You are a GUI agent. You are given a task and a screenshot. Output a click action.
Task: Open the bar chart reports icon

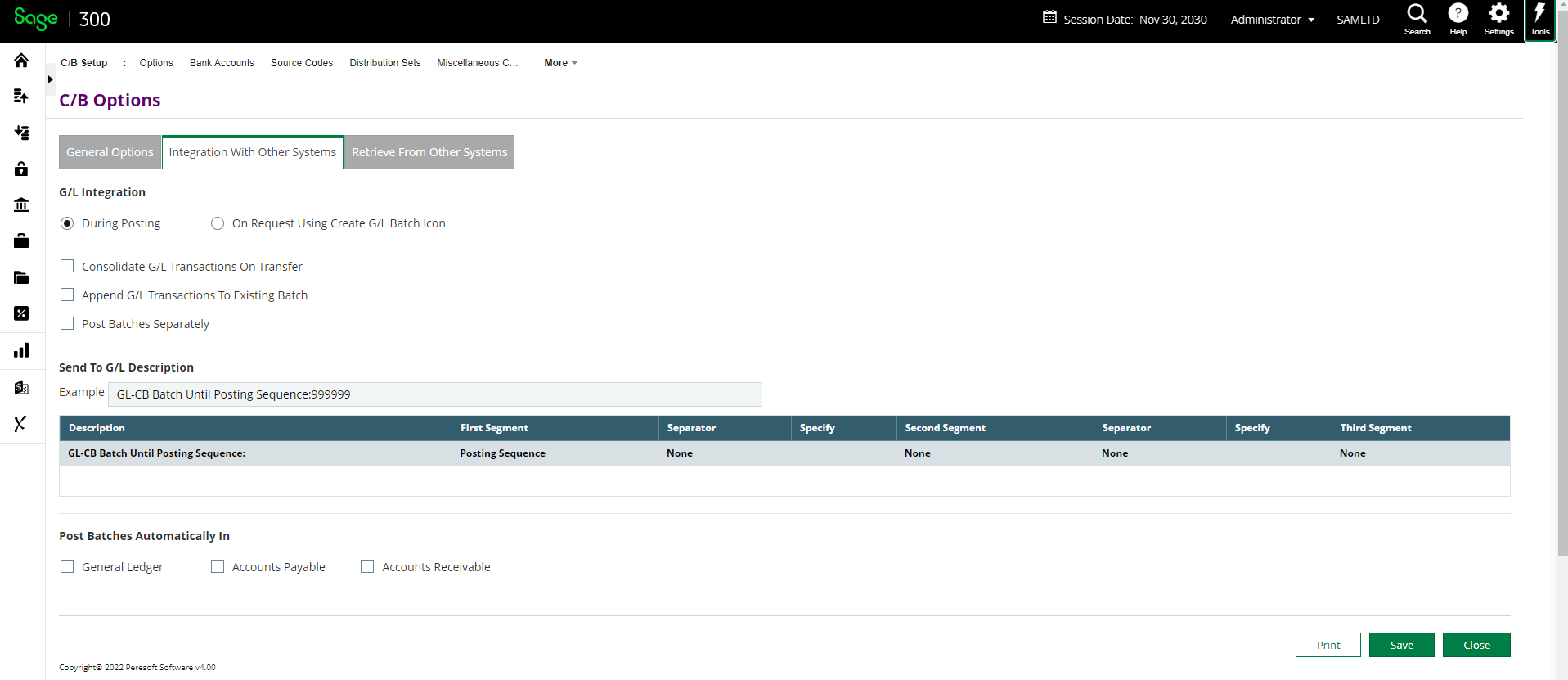[x=21, y=350]
